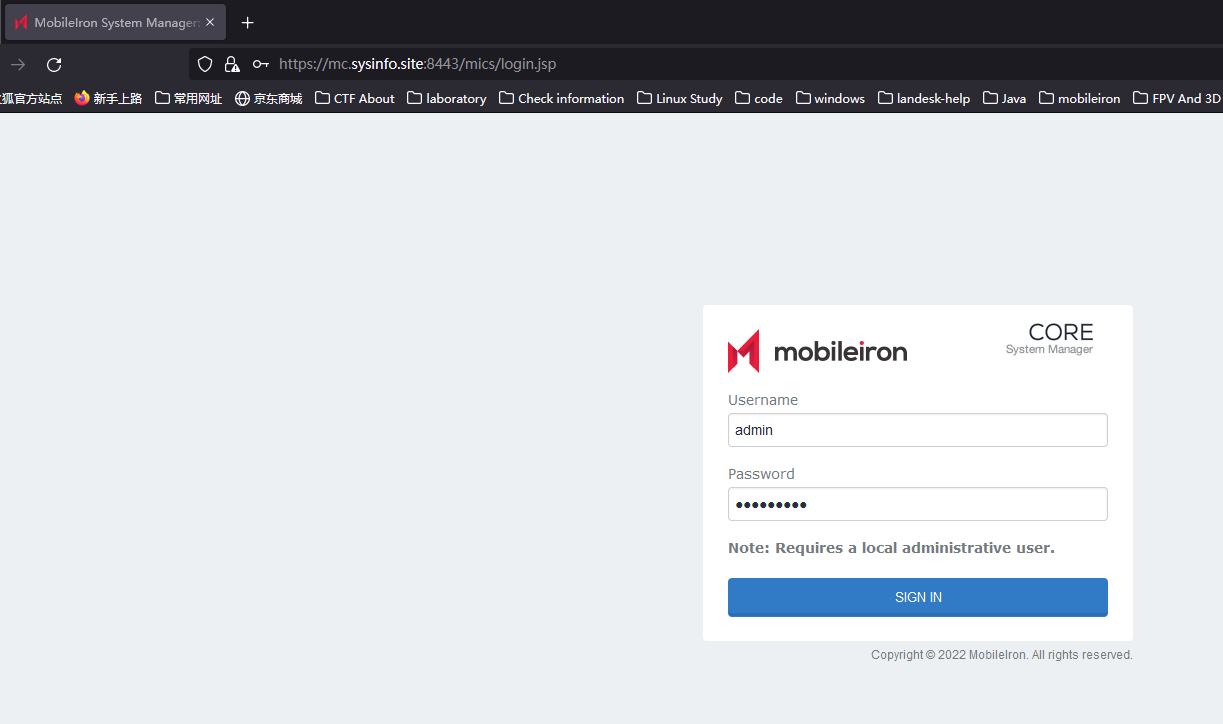Click the MobileIron logo in login panel
1223x724 pixels.
pyautogui.click(x=817, y=351)
